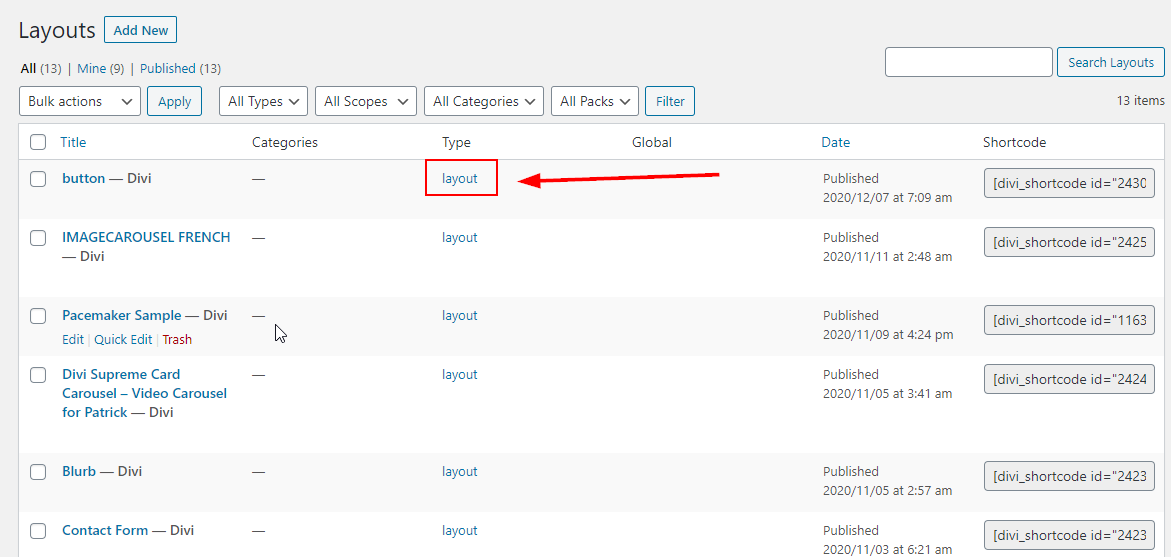
Task: Select the shortcode field in button row
Action: click(x=1069, y=183)
